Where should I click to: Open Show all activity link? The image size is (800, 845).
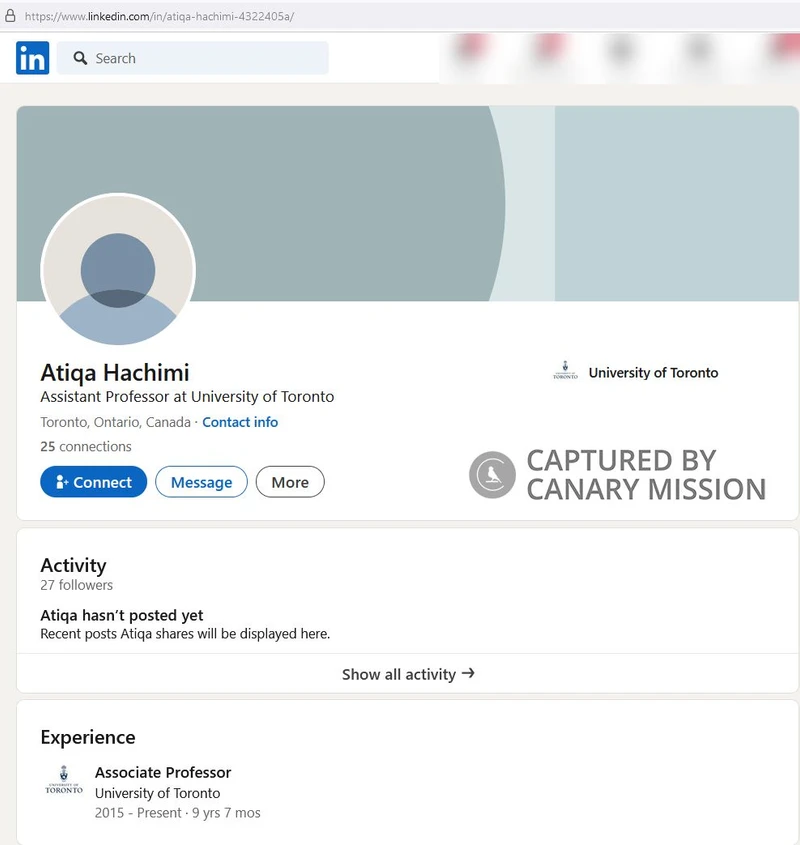[408, 674]
